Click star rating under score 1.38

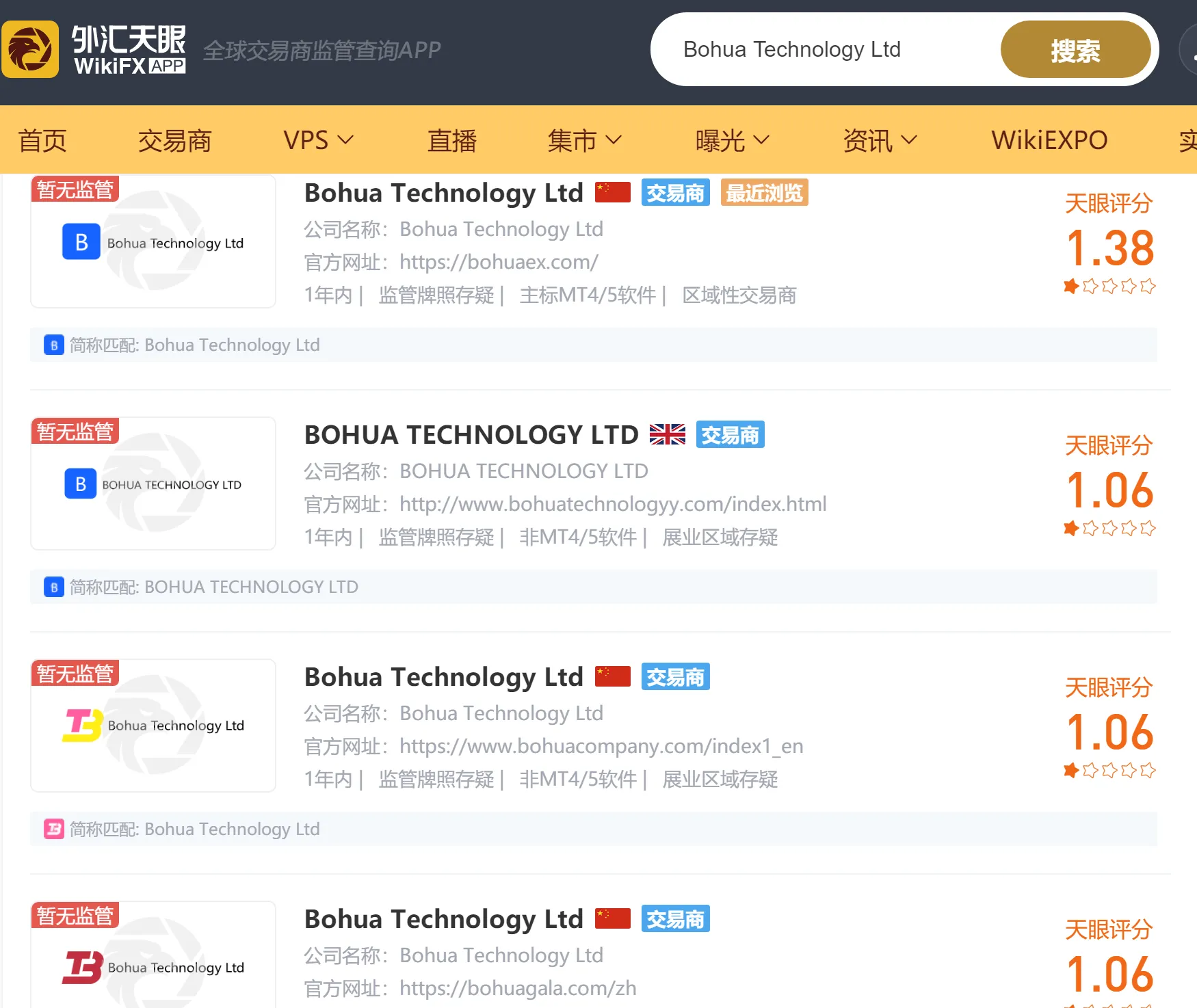[x=1109, y=286]
